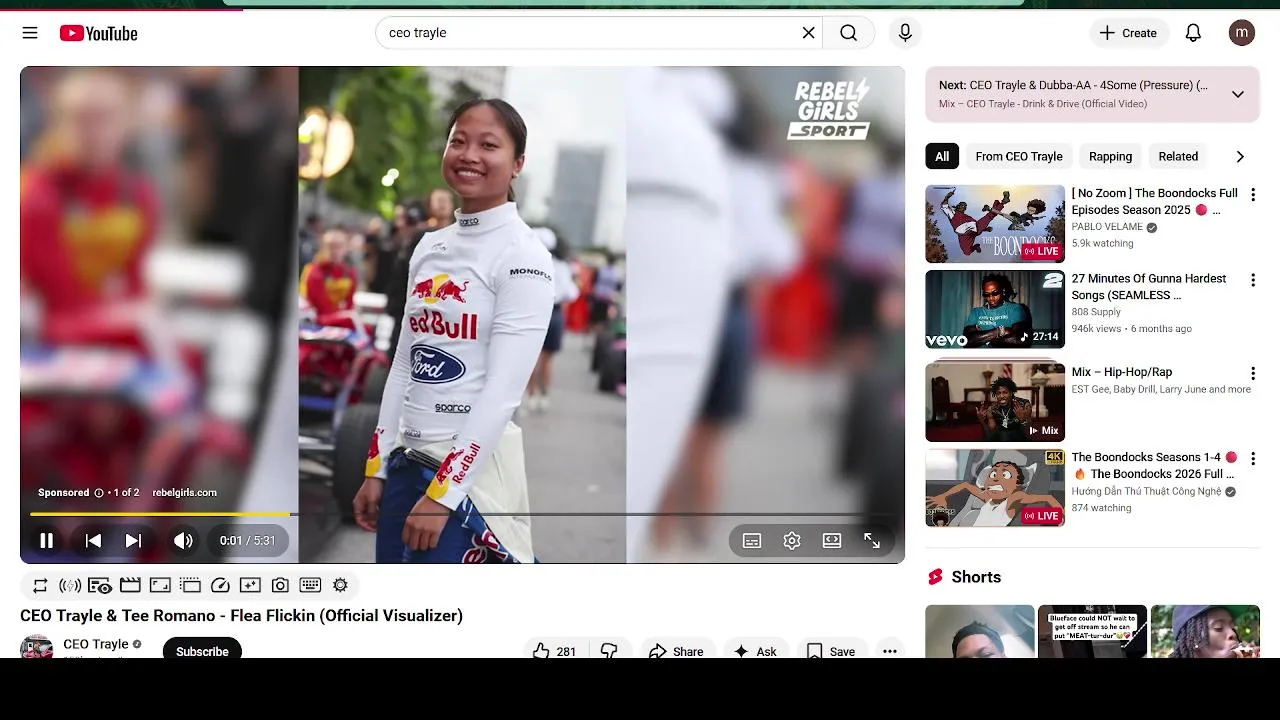This screenshot has height=720, width=1280.
Task: Select the All filter chip
Action: [x=942, y=156]
